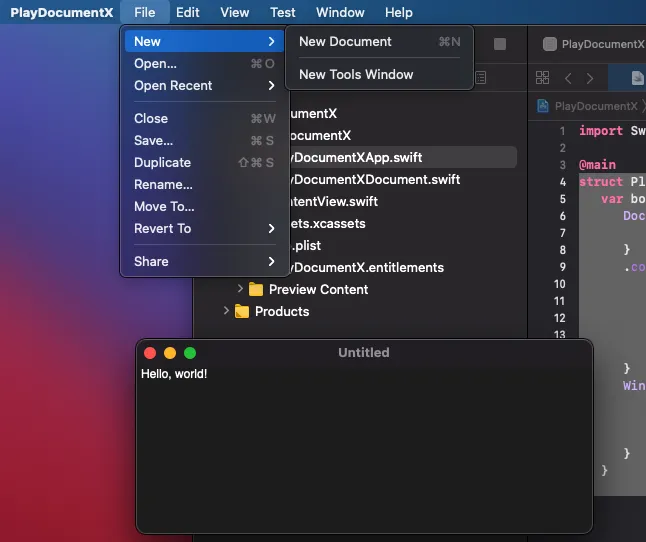
Task: Go back in editor history
Action: coord(568,78)
